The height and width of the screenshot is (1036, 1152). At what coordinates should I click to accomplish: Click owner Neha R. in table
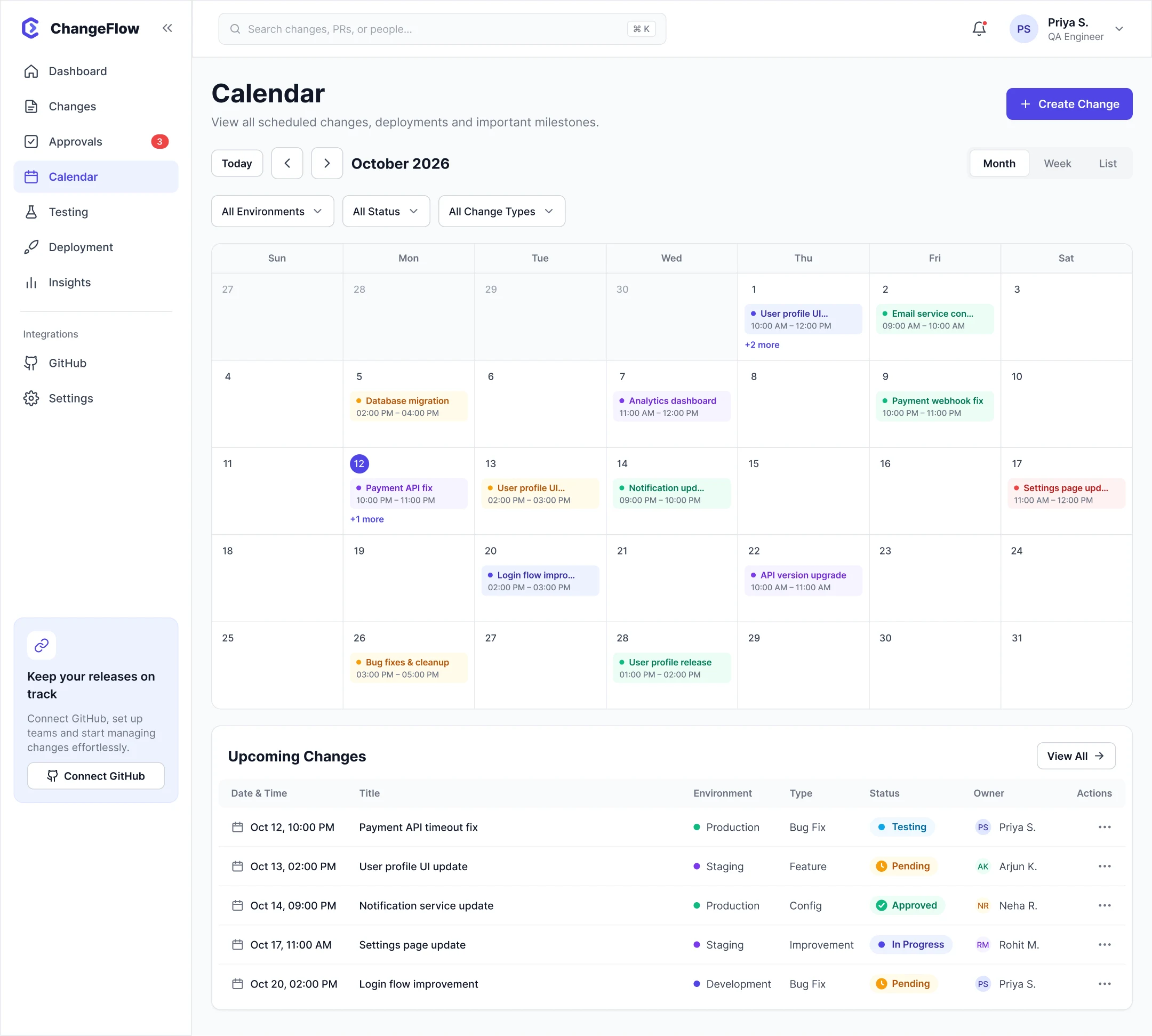click(1006, 906)
